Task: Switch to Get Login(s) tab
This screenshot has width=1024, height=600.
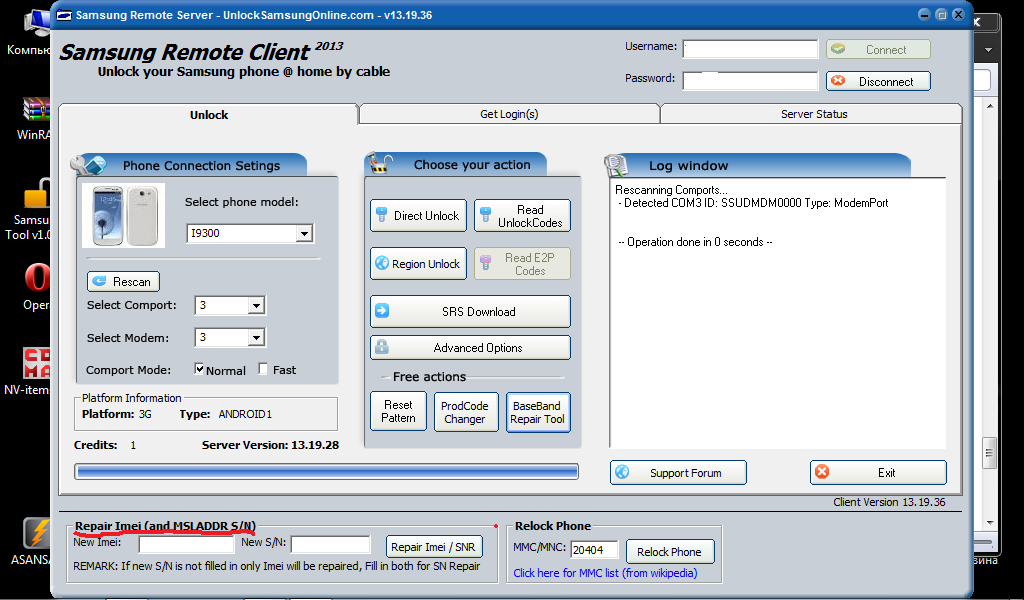Action: coord(509,114)
